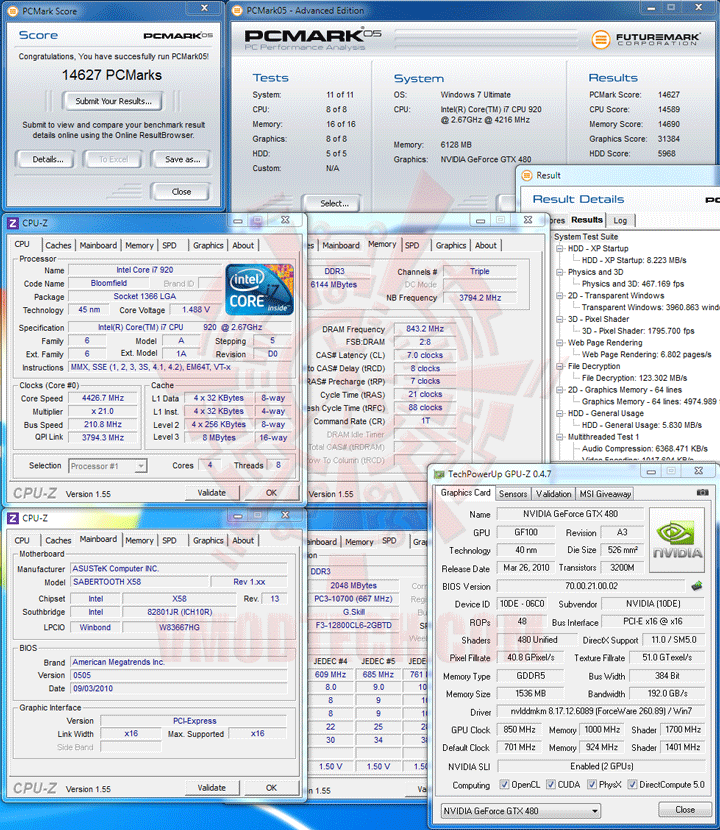Click the Audio Compression result row

point(644,448)
